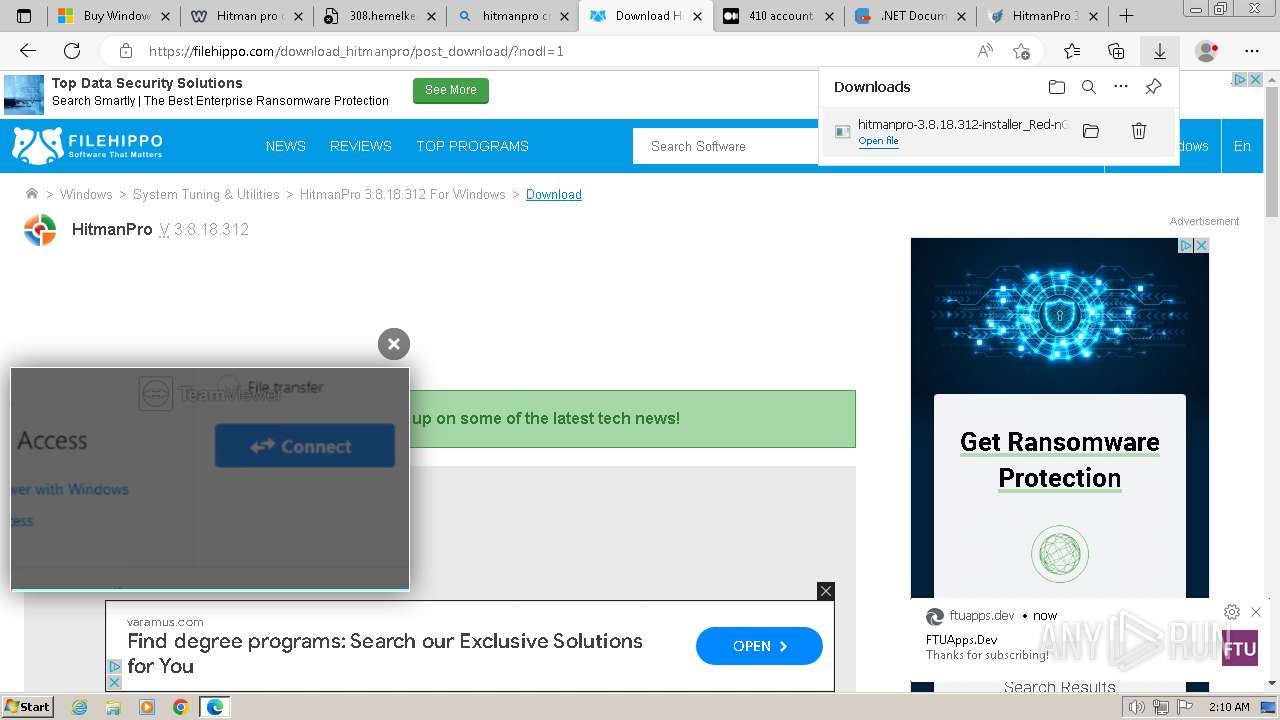
Task: Open Edge Settings and more menu
Action: tap(1252, 51)
